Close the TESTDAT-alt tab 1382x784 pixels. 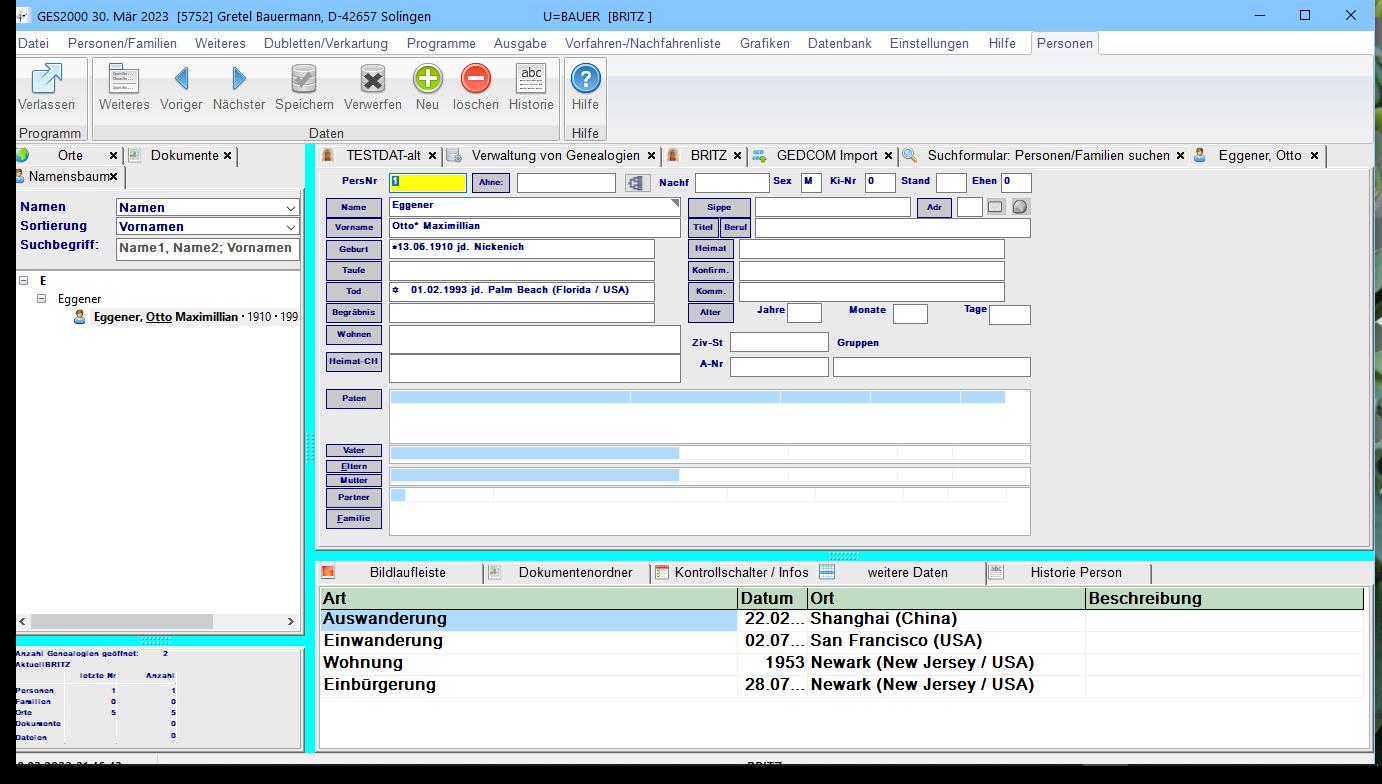click(432, 156)
